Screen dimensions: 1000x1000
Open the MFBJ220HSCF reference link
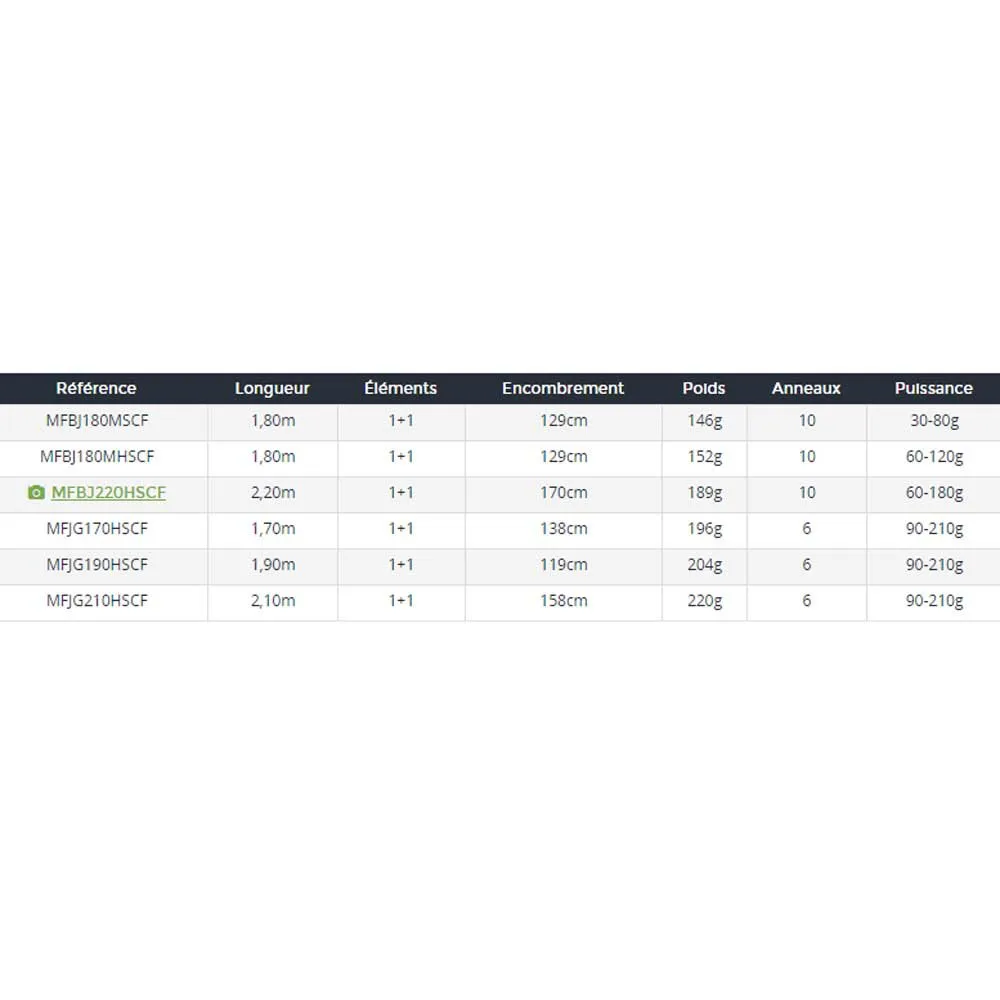click(x=108, y=493)
